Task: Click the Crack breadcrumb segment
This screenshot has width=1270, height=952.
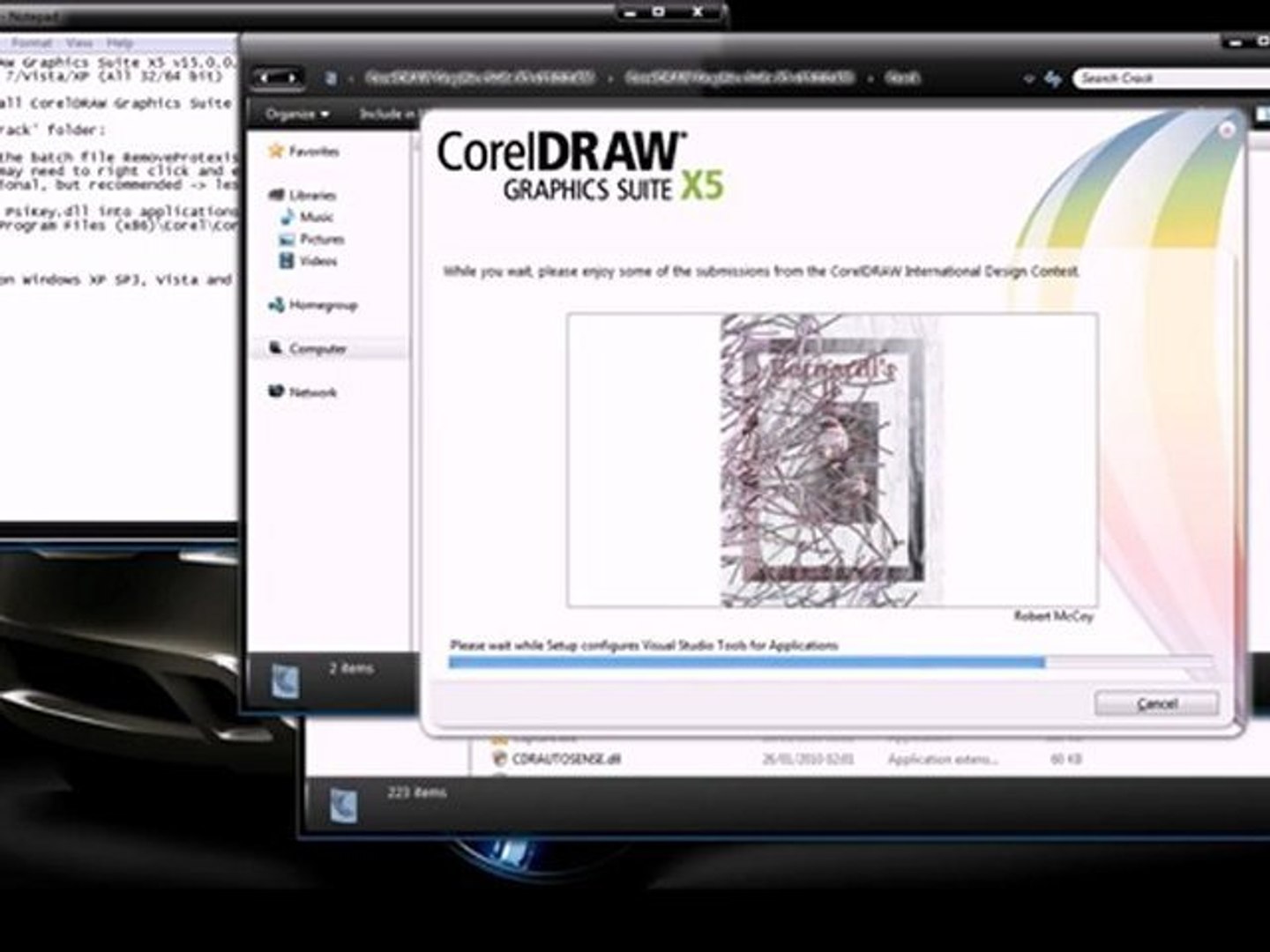Action: 901,78
